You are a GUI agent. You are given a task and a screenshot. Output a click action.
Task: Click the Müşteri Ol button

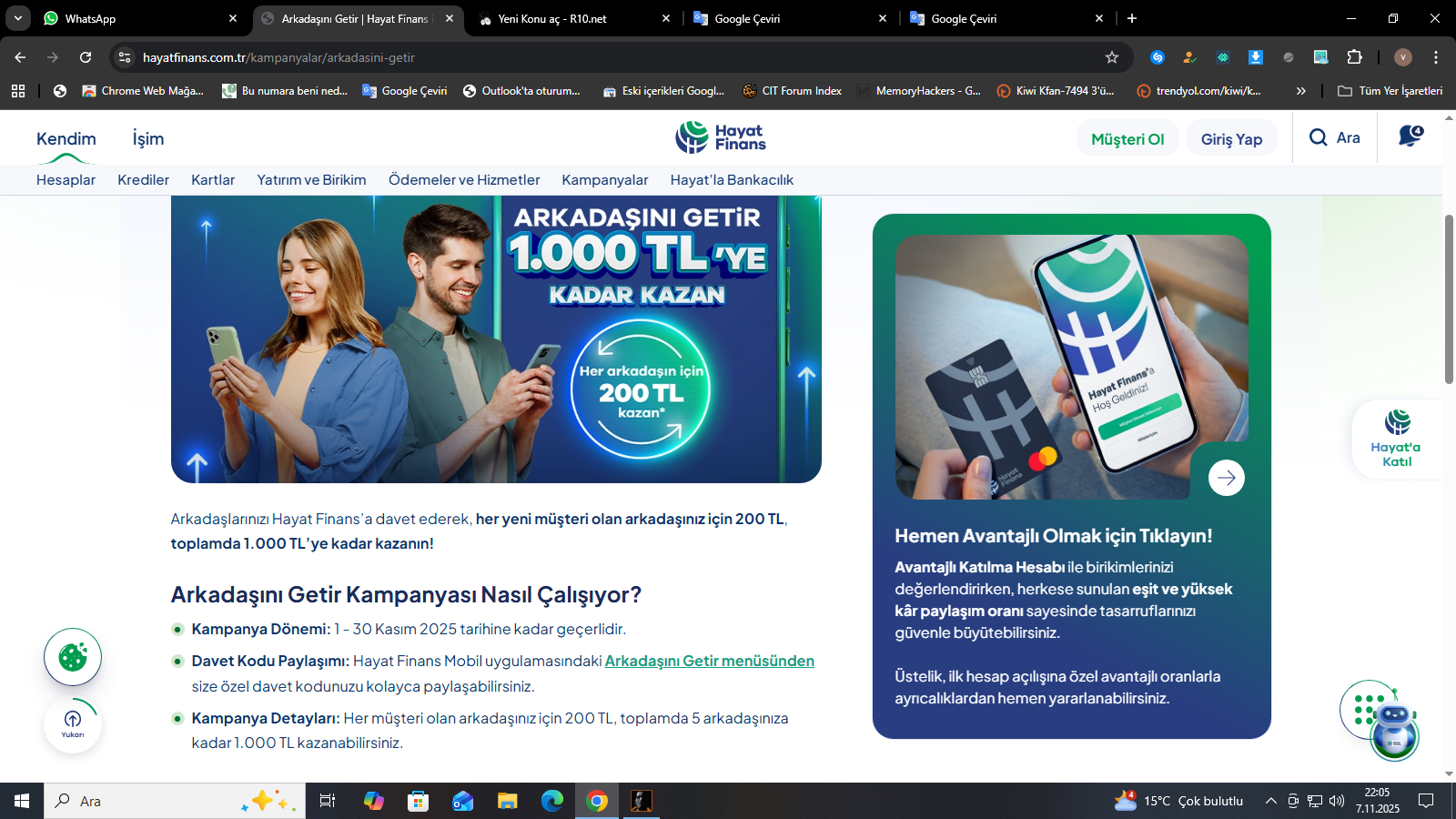click(x=1127, y=139)
